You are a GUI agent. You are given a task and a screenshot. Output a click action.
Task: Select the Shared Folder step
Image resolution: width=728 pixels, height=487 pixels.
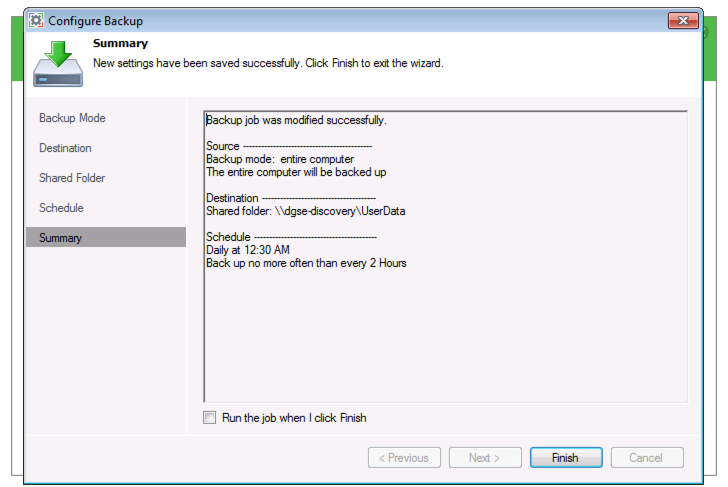(72, 178)
